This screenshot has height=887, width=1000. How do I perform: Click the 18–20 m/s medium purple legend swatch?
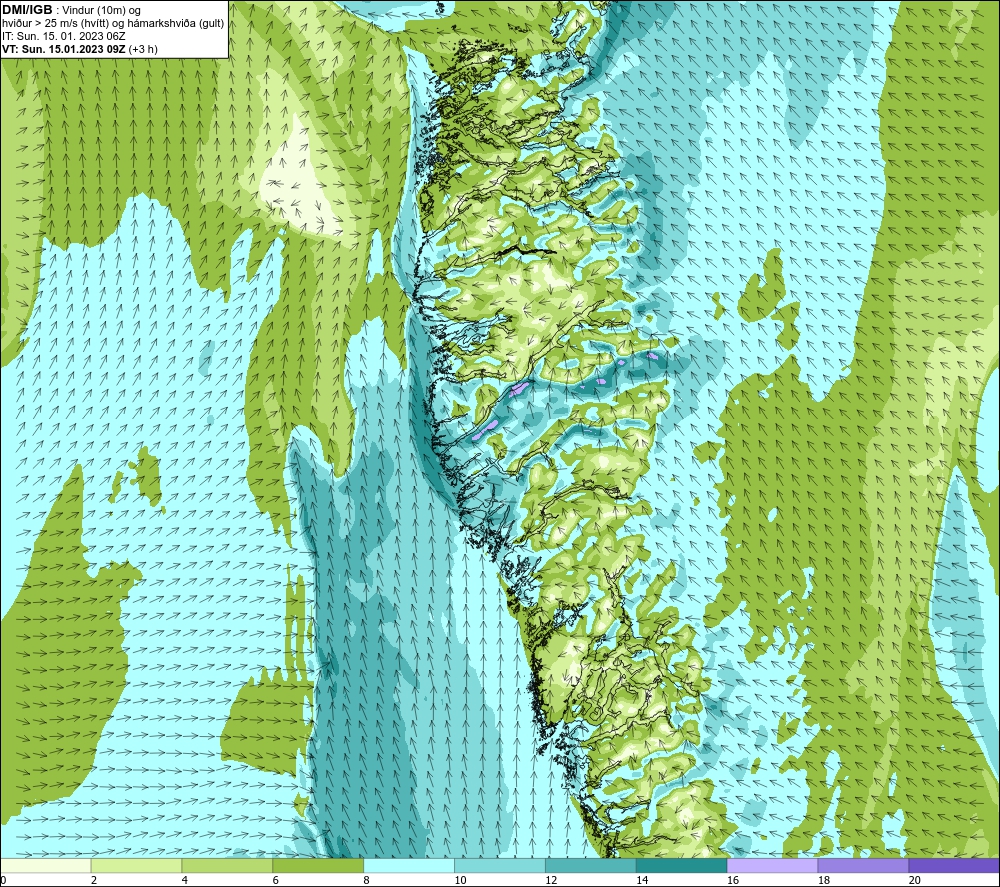click(863, 865)
